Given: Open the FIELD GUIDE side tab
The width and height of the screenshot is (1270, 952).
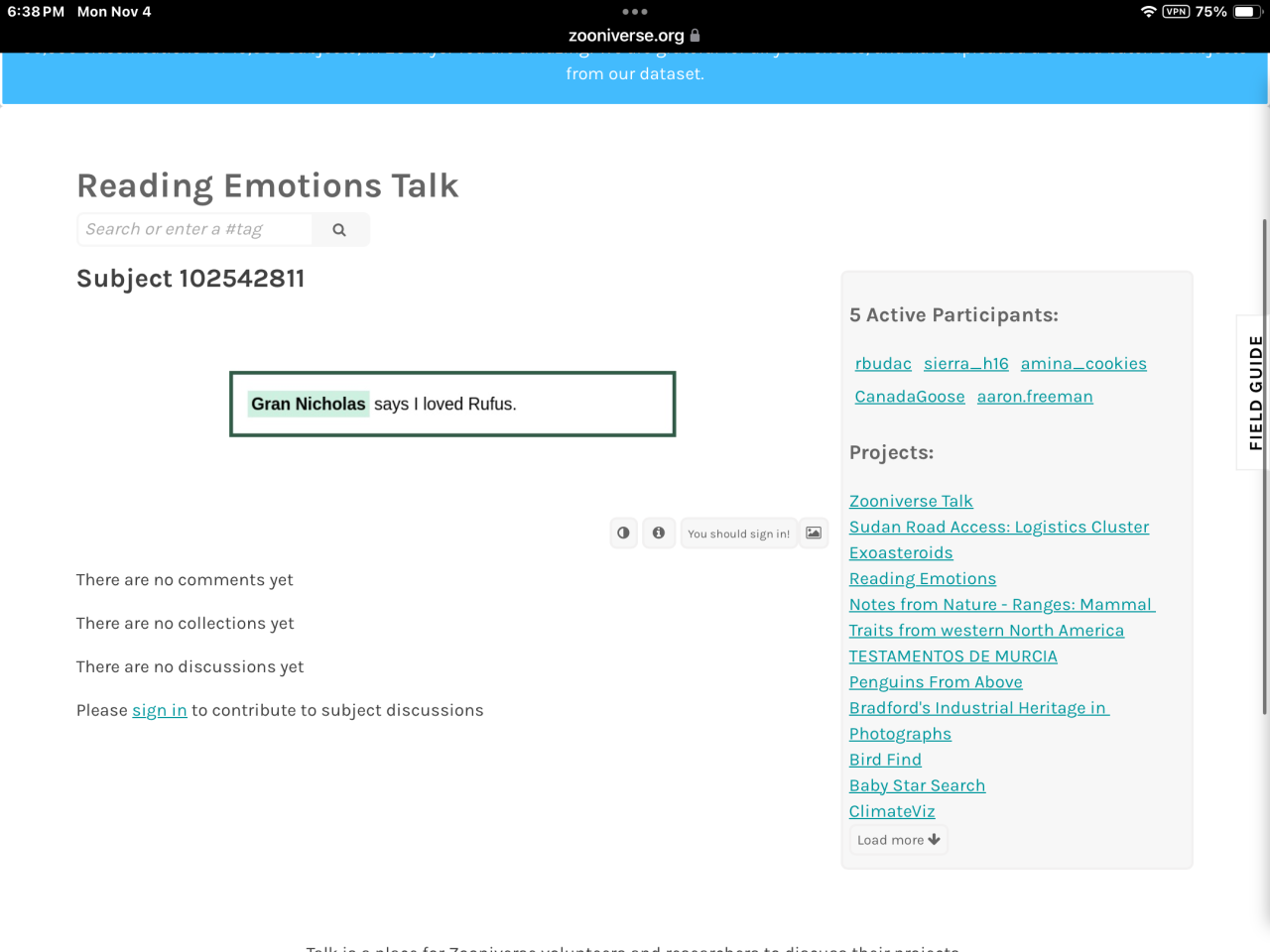Looking at the screenshot, I should (1254, 393).
